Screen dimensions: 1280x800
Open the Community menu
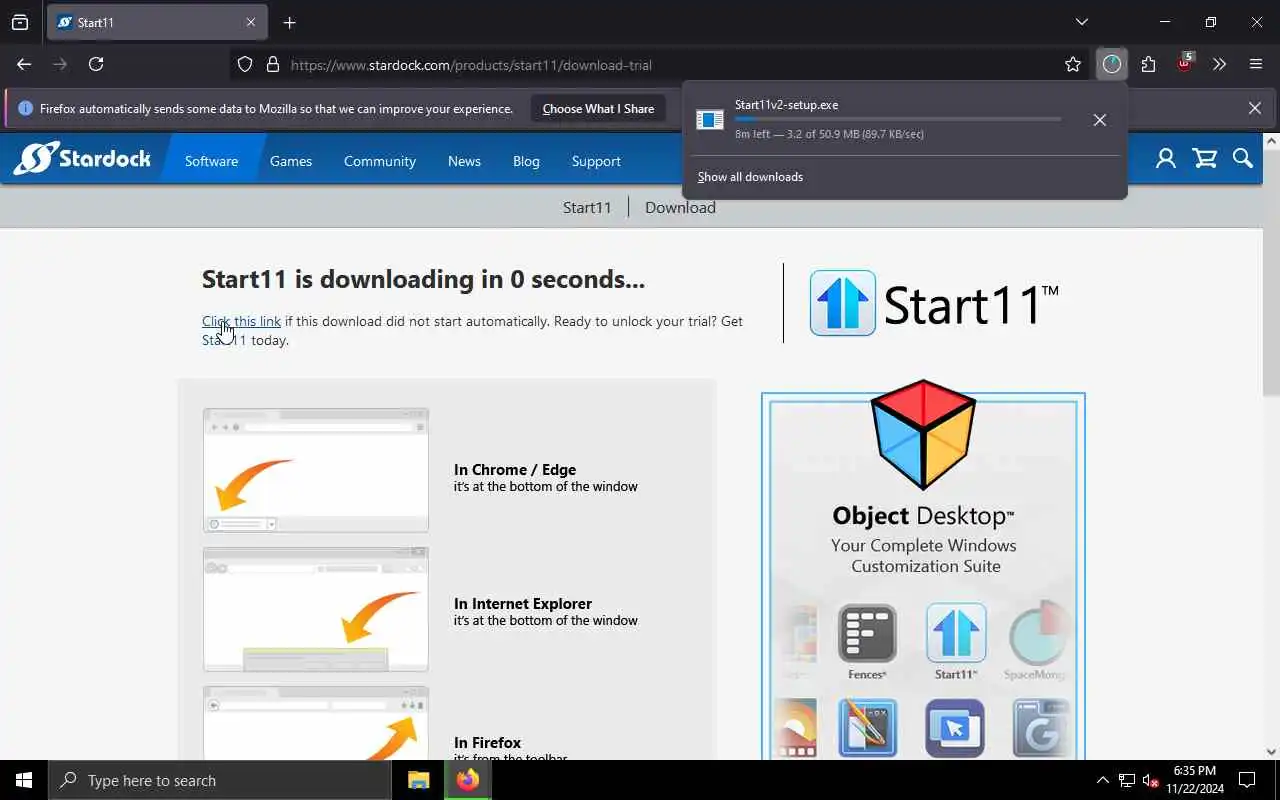380,161
